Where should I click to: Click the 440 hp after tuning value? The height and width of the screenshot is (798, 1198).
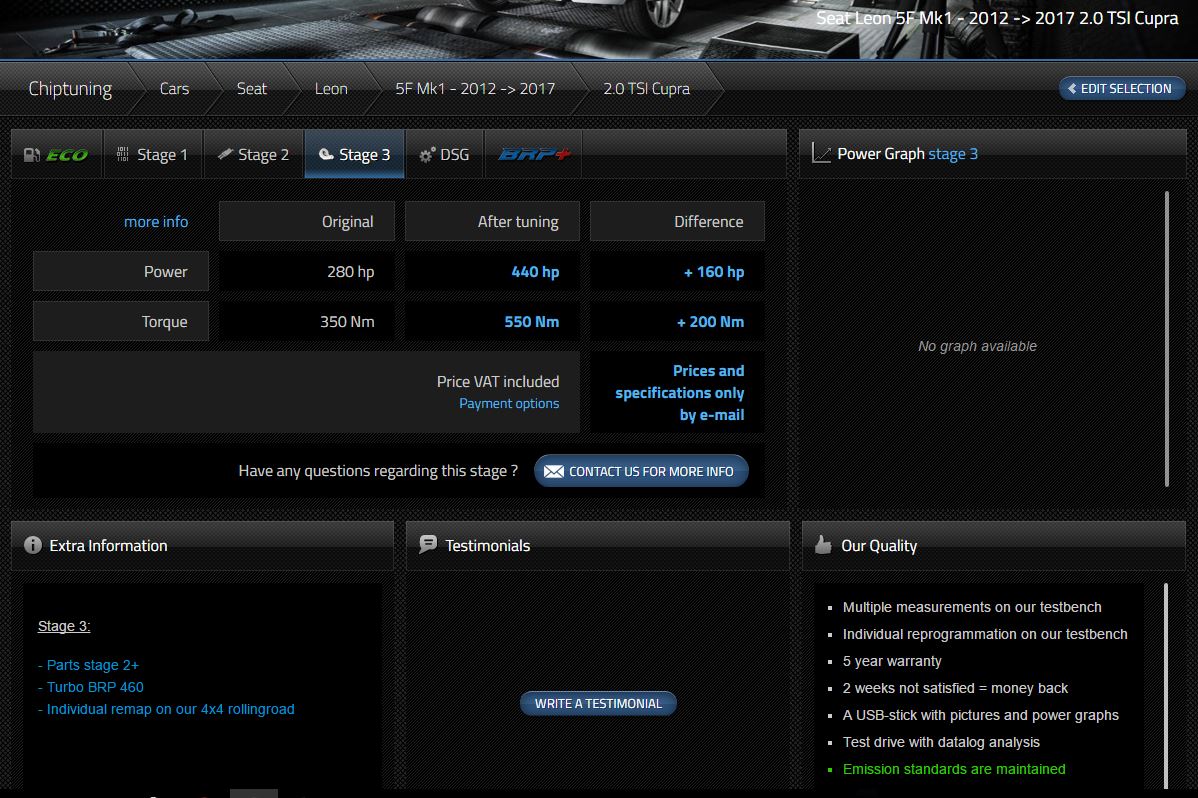[x=535, y=272]
